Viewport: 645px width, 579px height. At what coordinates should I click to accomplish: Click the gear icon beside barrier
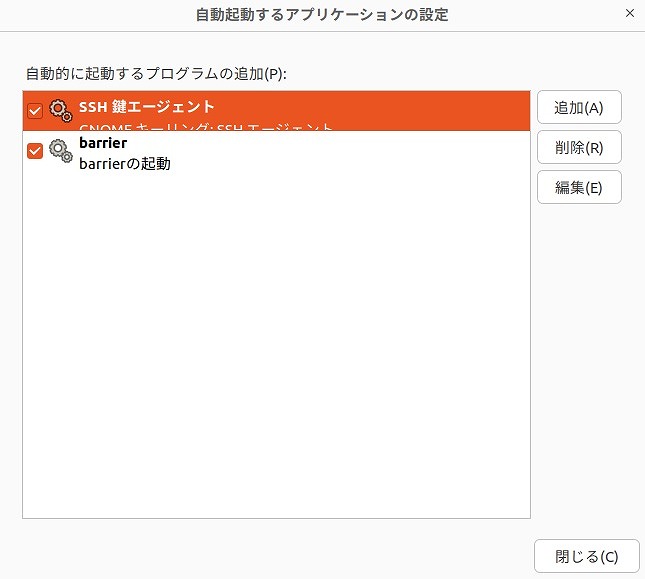(61, 151)
